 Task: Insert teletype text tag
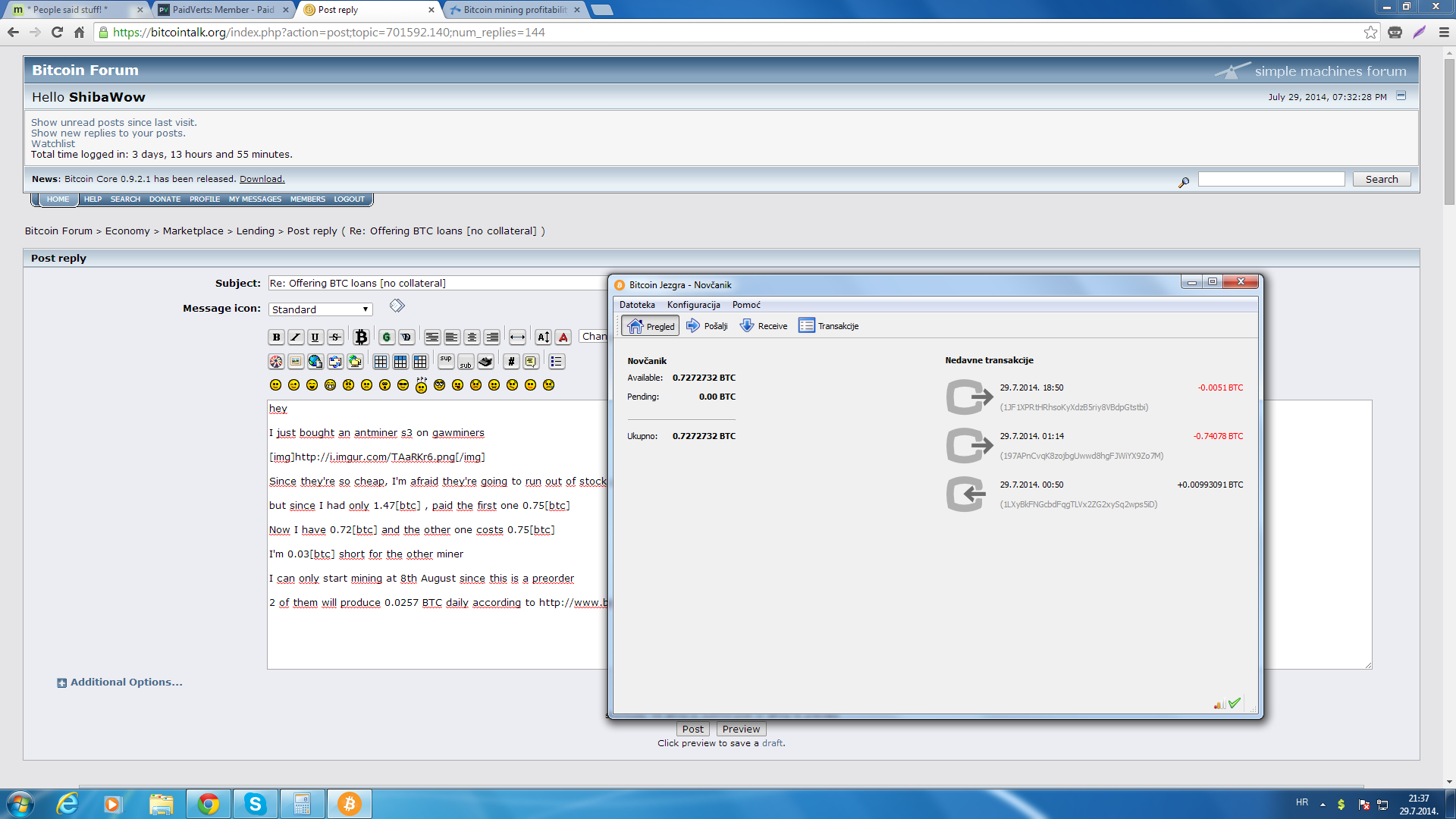[x=485, y=362]
